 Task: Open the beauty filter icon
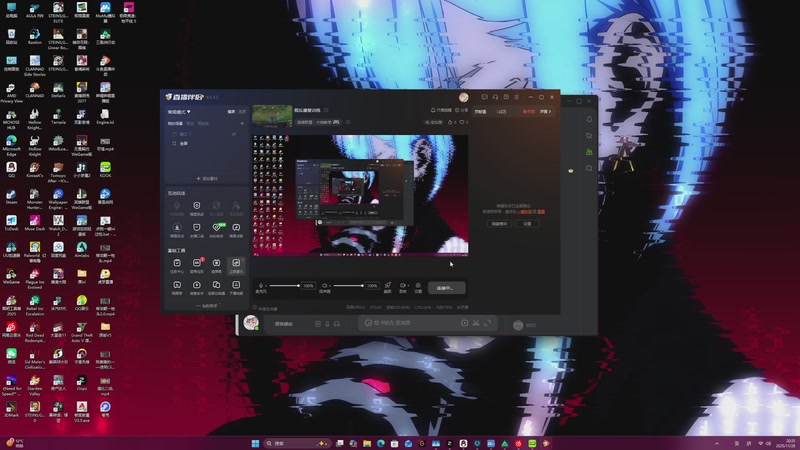coord(387,287)
